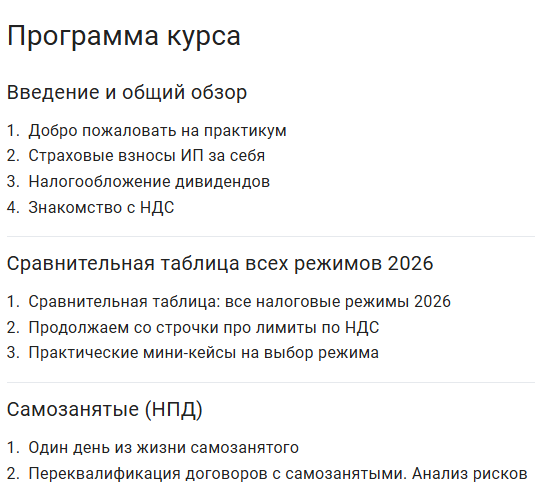
Task: Open "Переквалификация договоров с самозанятыми" lesson
Action: [278, 473]
